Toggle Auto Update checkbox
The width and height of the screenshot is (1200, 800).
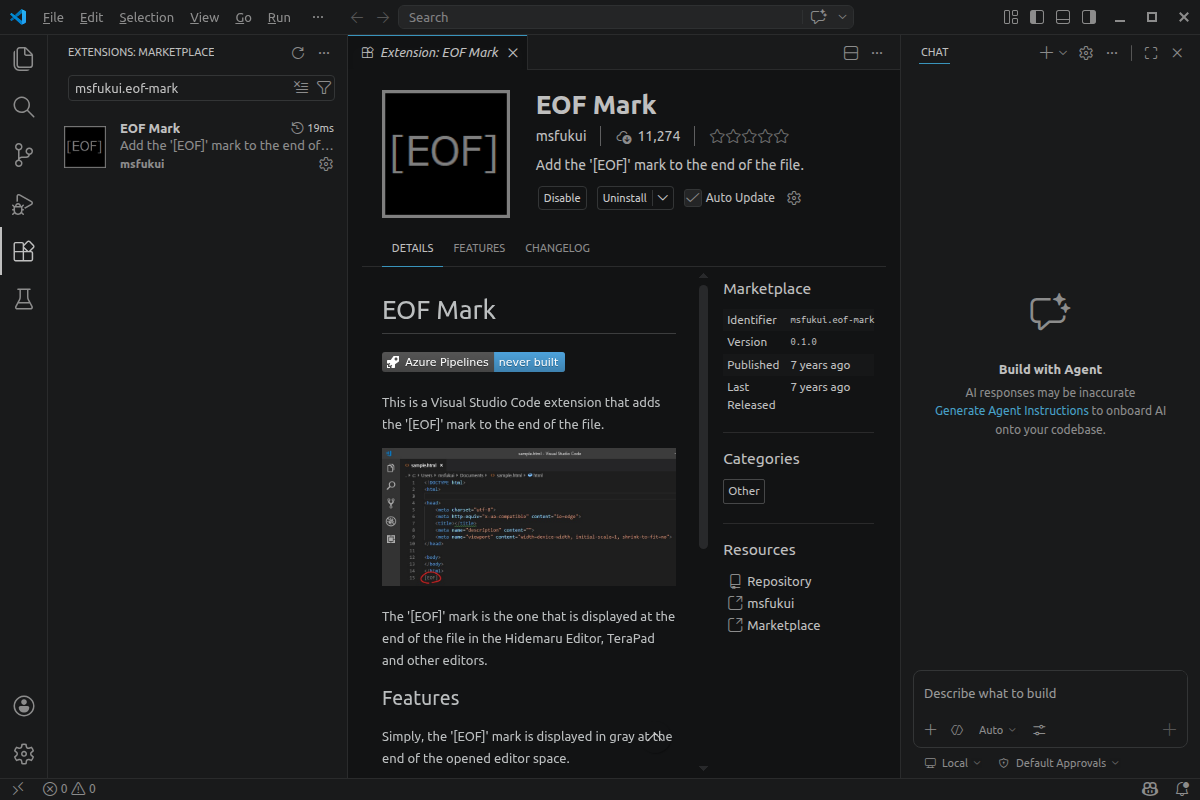(692, 198)
